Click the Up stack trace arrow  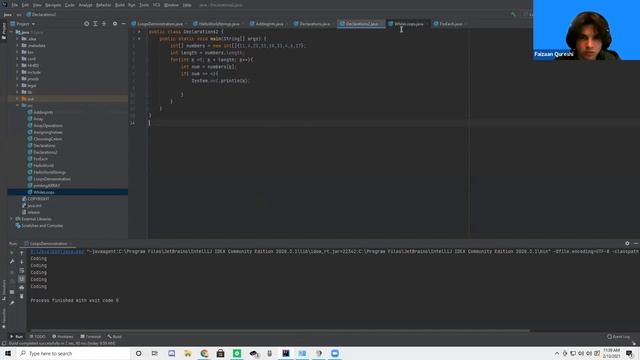coord(22,253)
